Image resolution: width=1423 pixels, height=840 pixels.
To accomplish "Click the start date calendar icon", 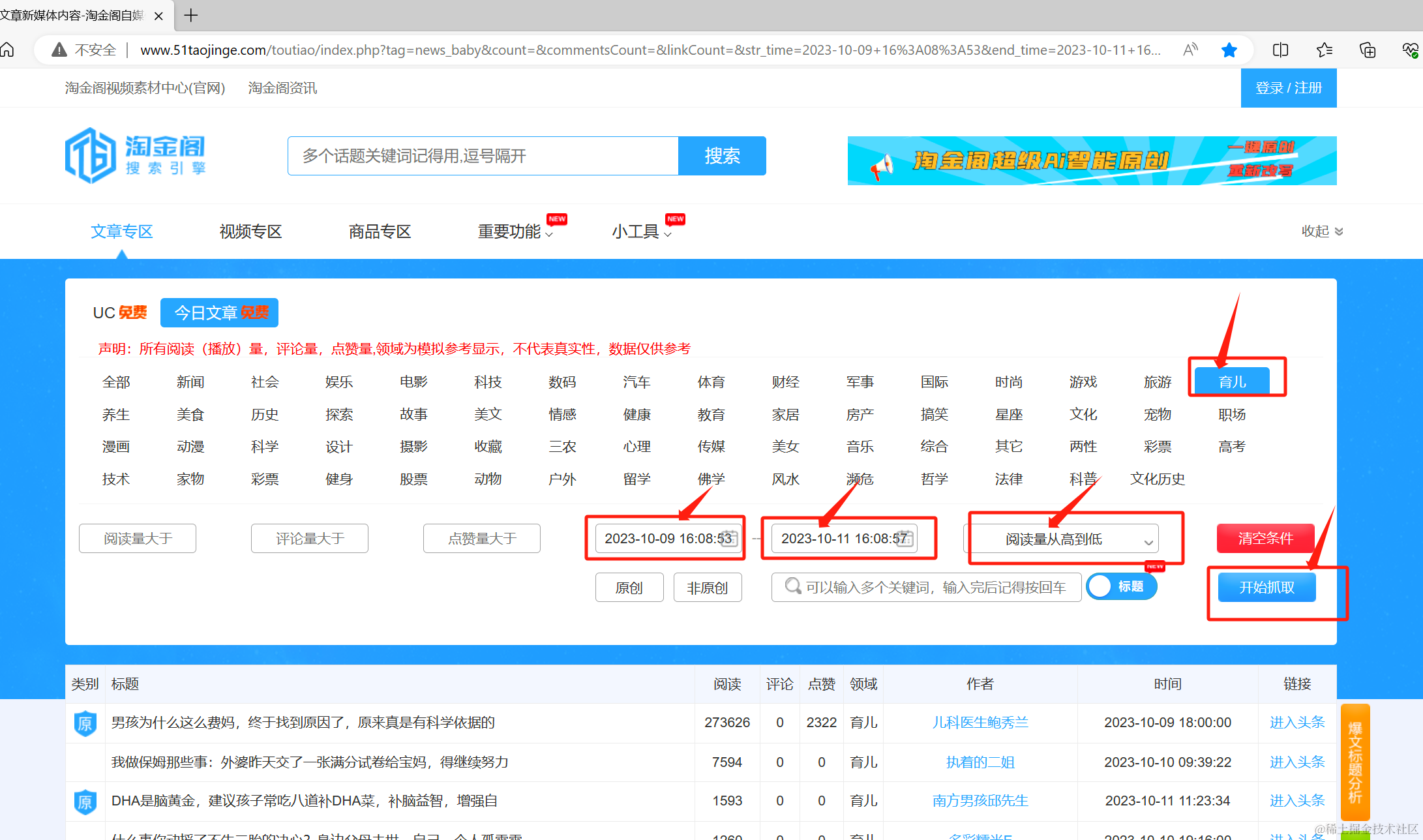I will pos(730,539).
